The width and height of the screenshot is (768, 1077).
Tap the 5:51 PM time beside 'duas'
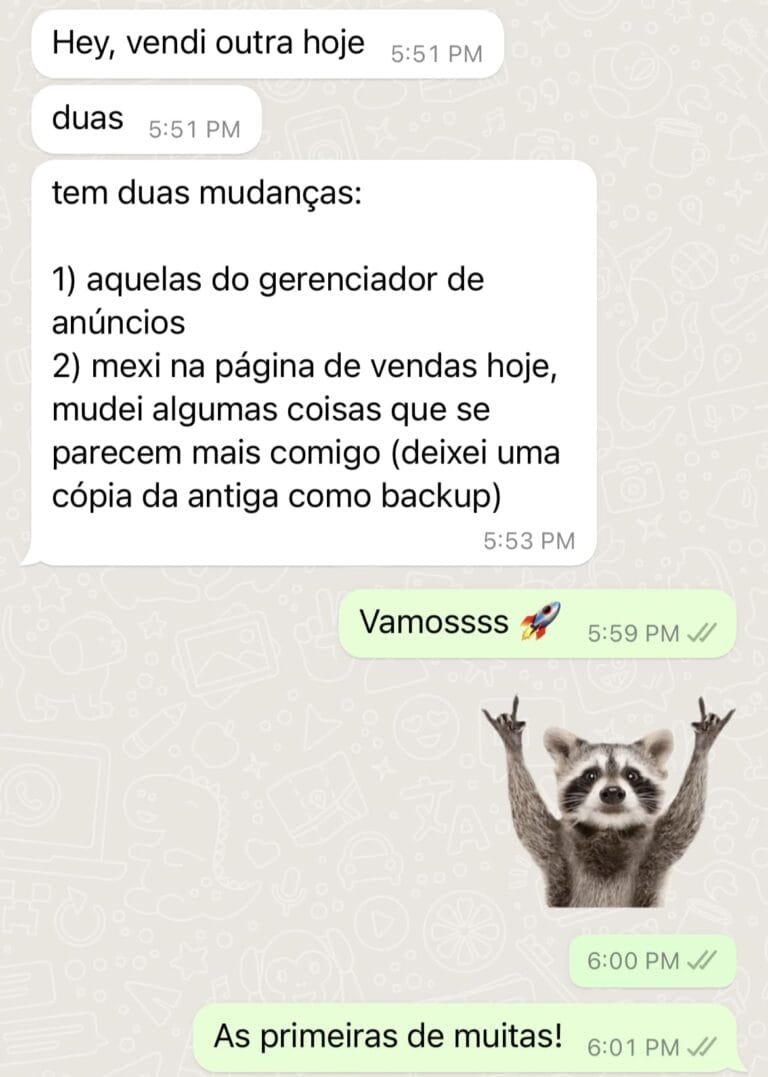(194, 129)
